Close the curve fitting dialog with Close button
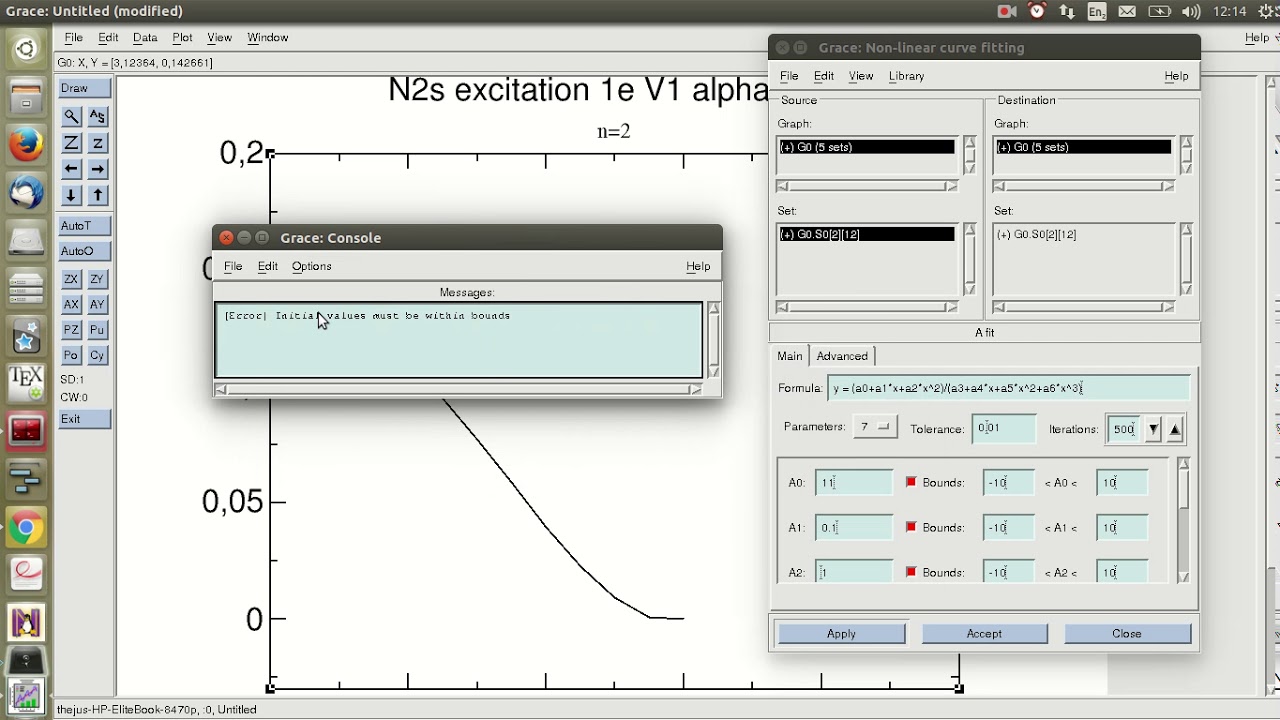 (x=1127, y=633)
